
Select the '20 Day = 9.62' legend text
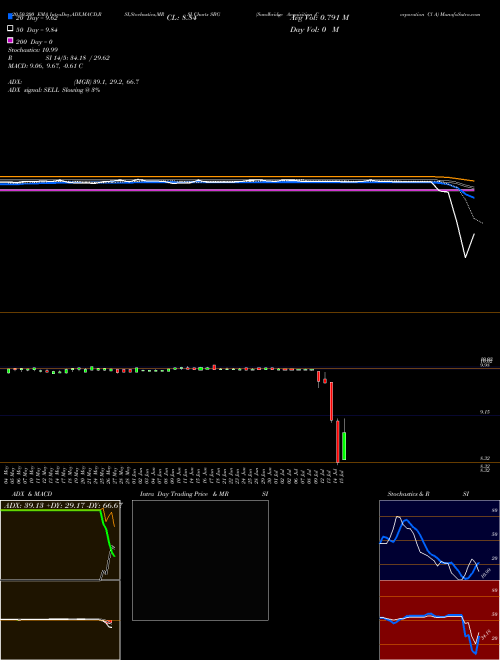(37, 18)
